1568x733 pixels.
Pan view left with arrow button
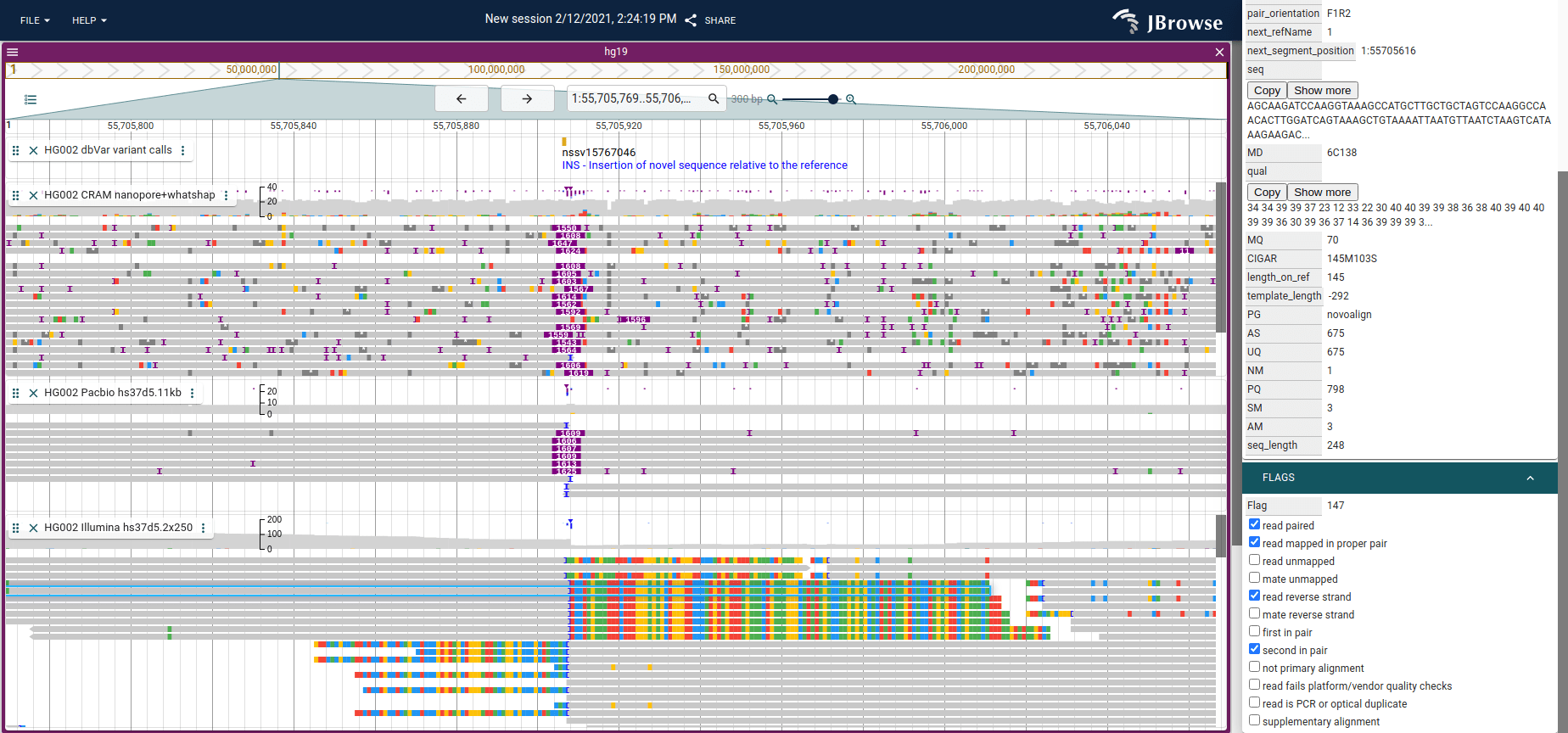(462, 98)
